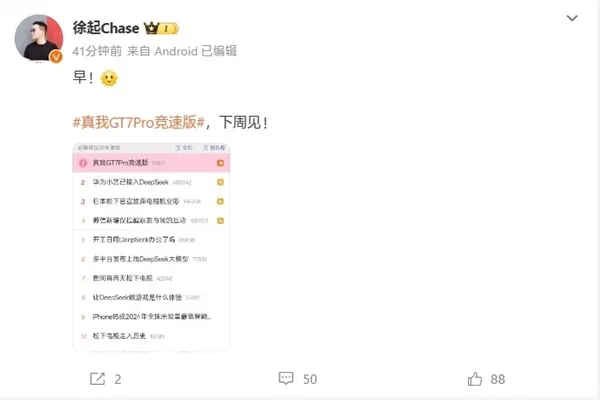Click the smiling sun emoji

(x=109, y=78)
